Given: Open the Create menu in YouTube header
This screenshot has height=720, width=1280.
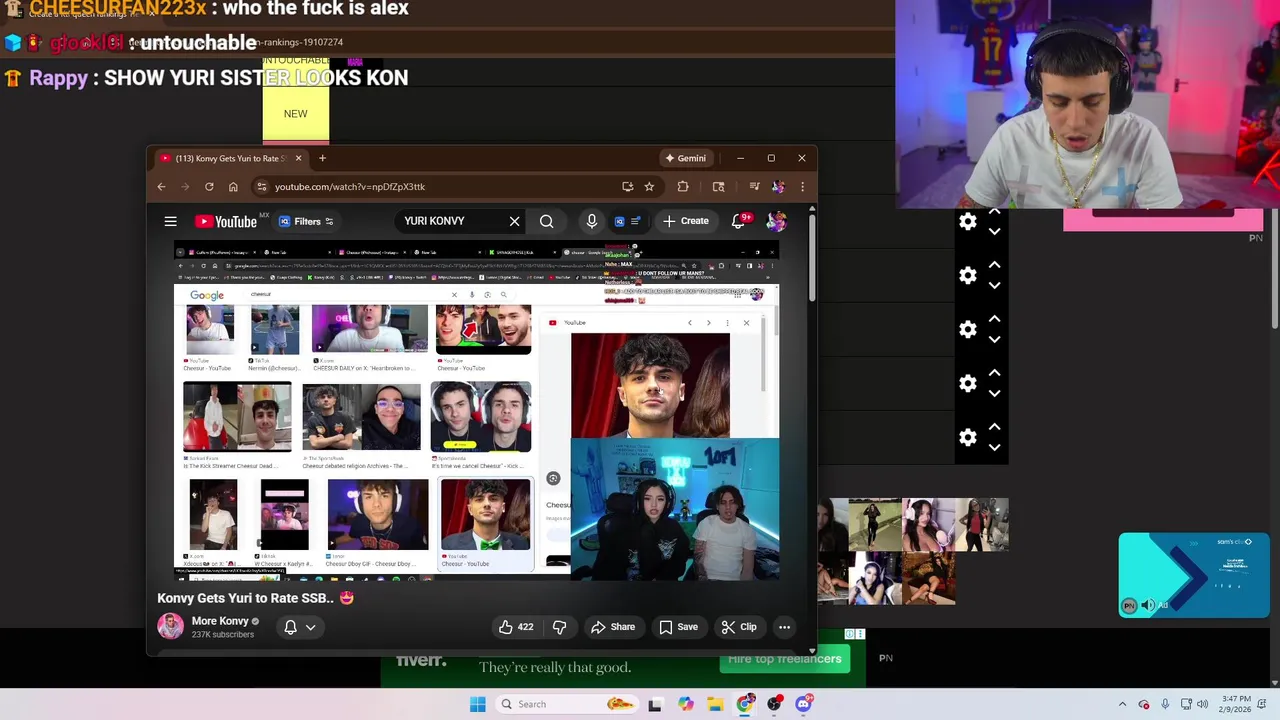Looking at the screenshot, I should click(685, 221).
